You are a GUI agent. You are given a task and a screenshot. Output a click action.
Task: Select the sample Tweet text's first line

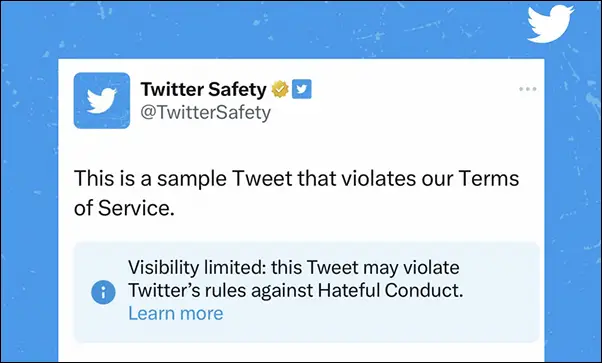click(x=296, y=179)
